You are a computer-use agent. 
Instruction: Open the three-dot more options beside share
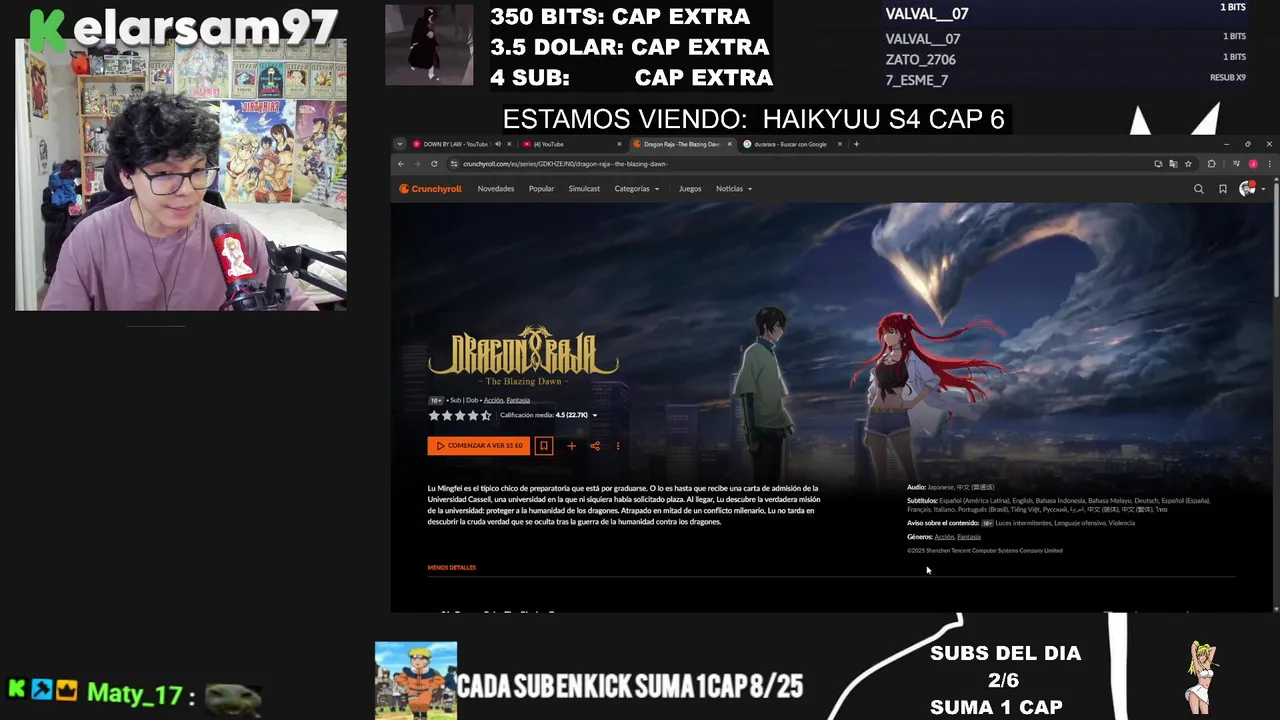(618, 446)
